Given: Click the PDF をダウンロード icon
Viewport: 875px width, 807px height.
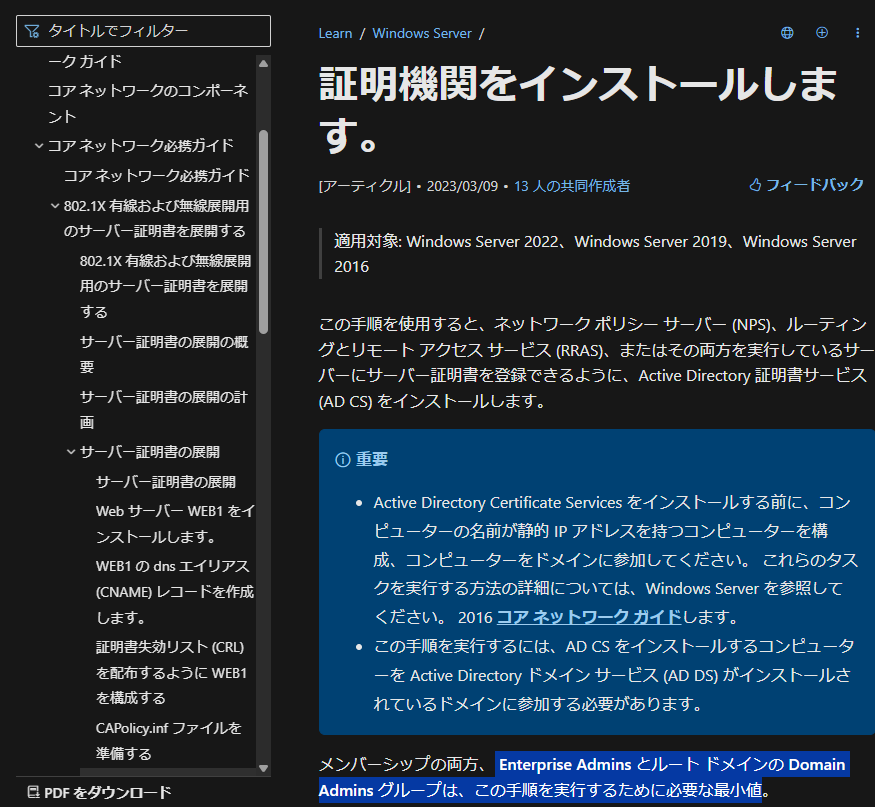Looking at the screenshot, I should click(33, 792).
